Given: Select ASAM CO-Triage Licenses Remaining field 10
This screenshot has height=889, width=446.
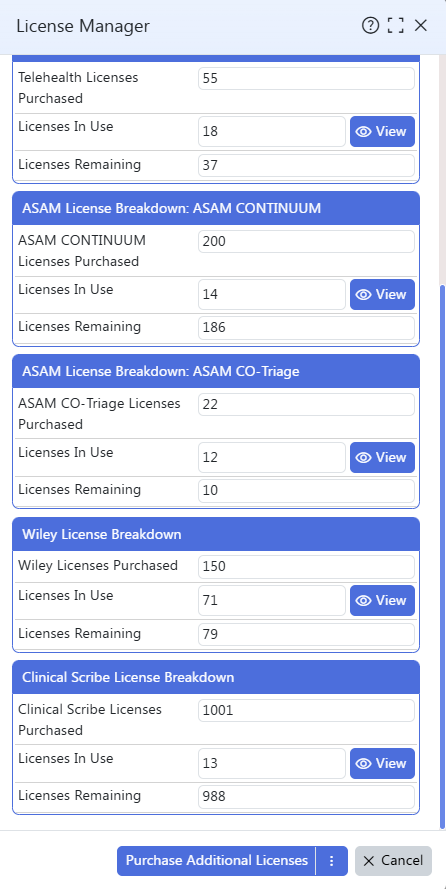Looking at the screenshot, I should (307, 491).
